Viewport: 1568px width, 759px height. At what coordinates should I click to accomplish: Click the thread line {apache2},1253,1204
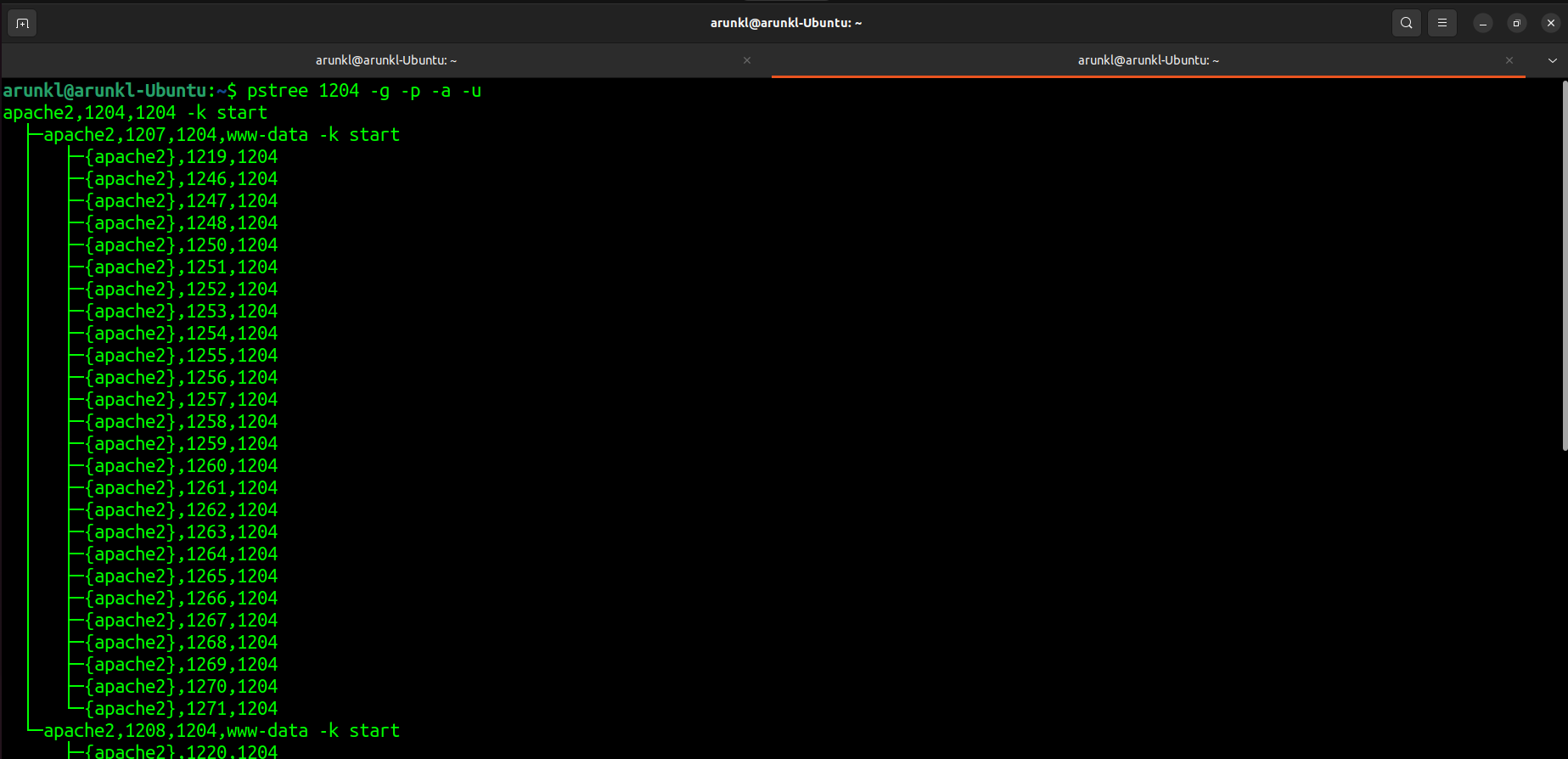[181, 312]
